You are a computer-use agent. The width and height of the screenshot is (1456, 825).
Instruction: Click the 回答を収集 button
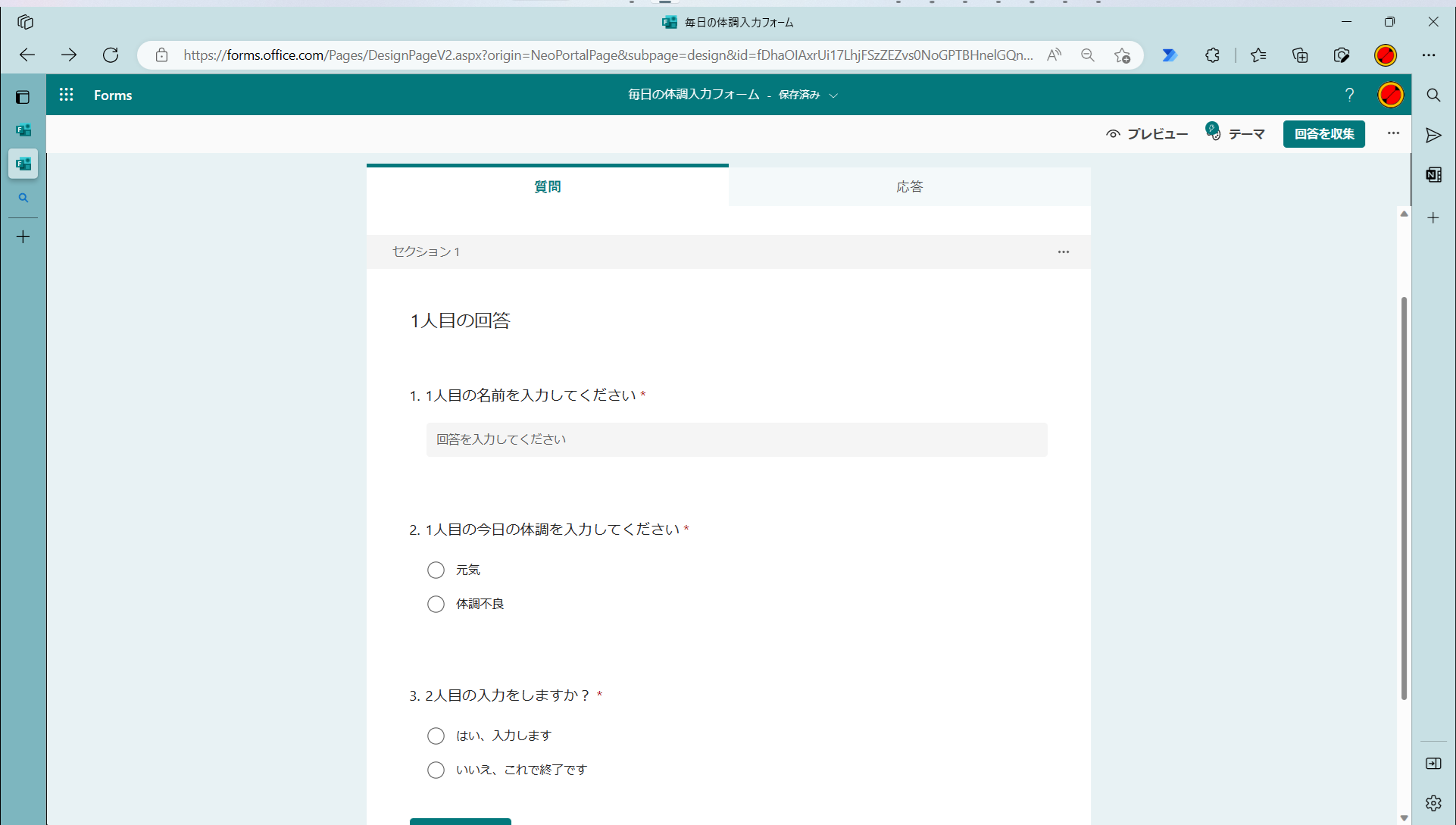point(1323,134)
